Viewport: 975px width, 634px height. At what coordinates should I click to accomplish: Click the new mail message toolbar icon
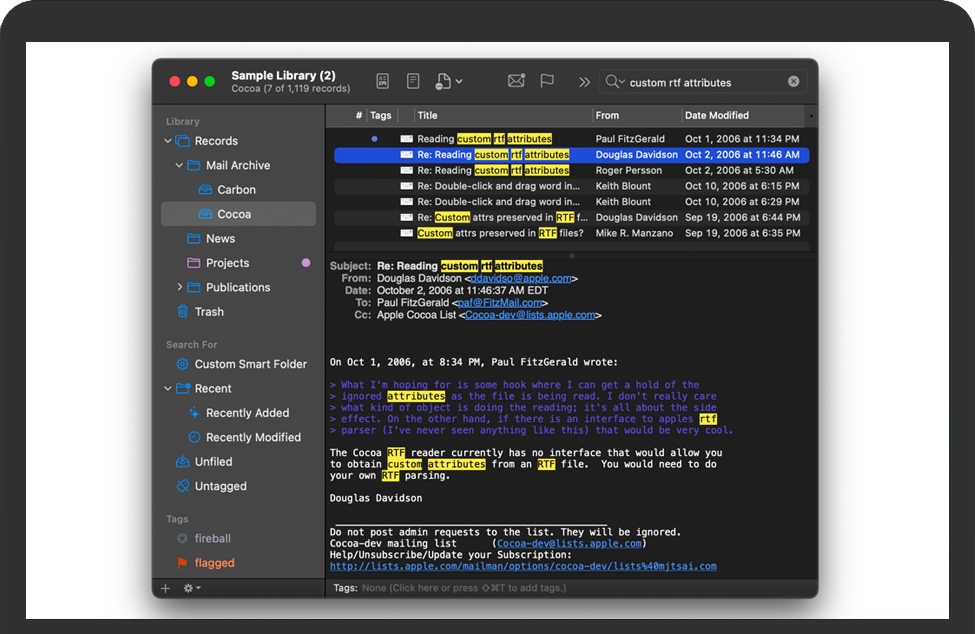coord(516,81)
